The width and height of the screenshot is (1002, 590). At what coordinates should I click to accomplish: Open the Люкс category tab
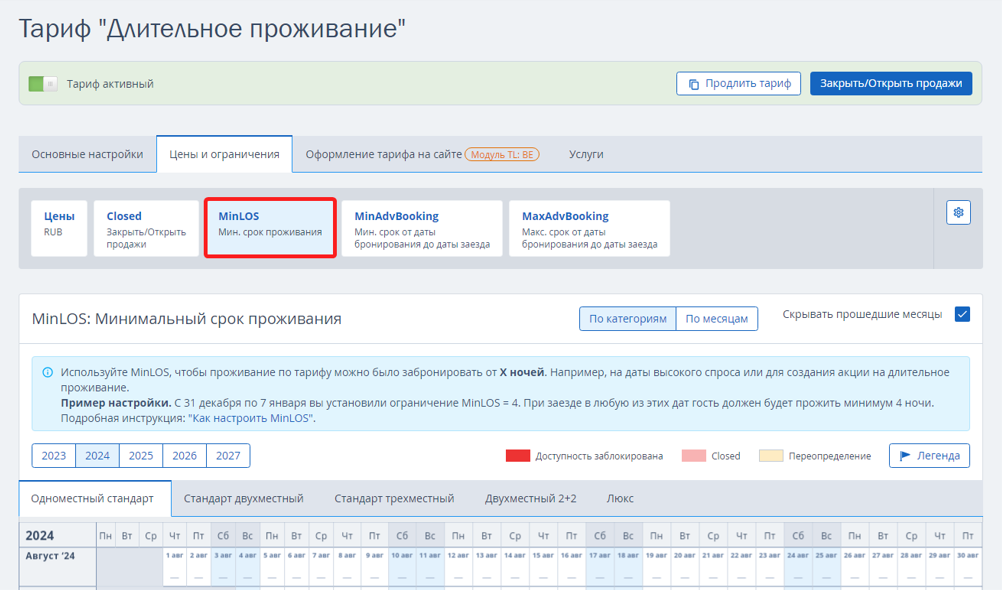(620, 499)
